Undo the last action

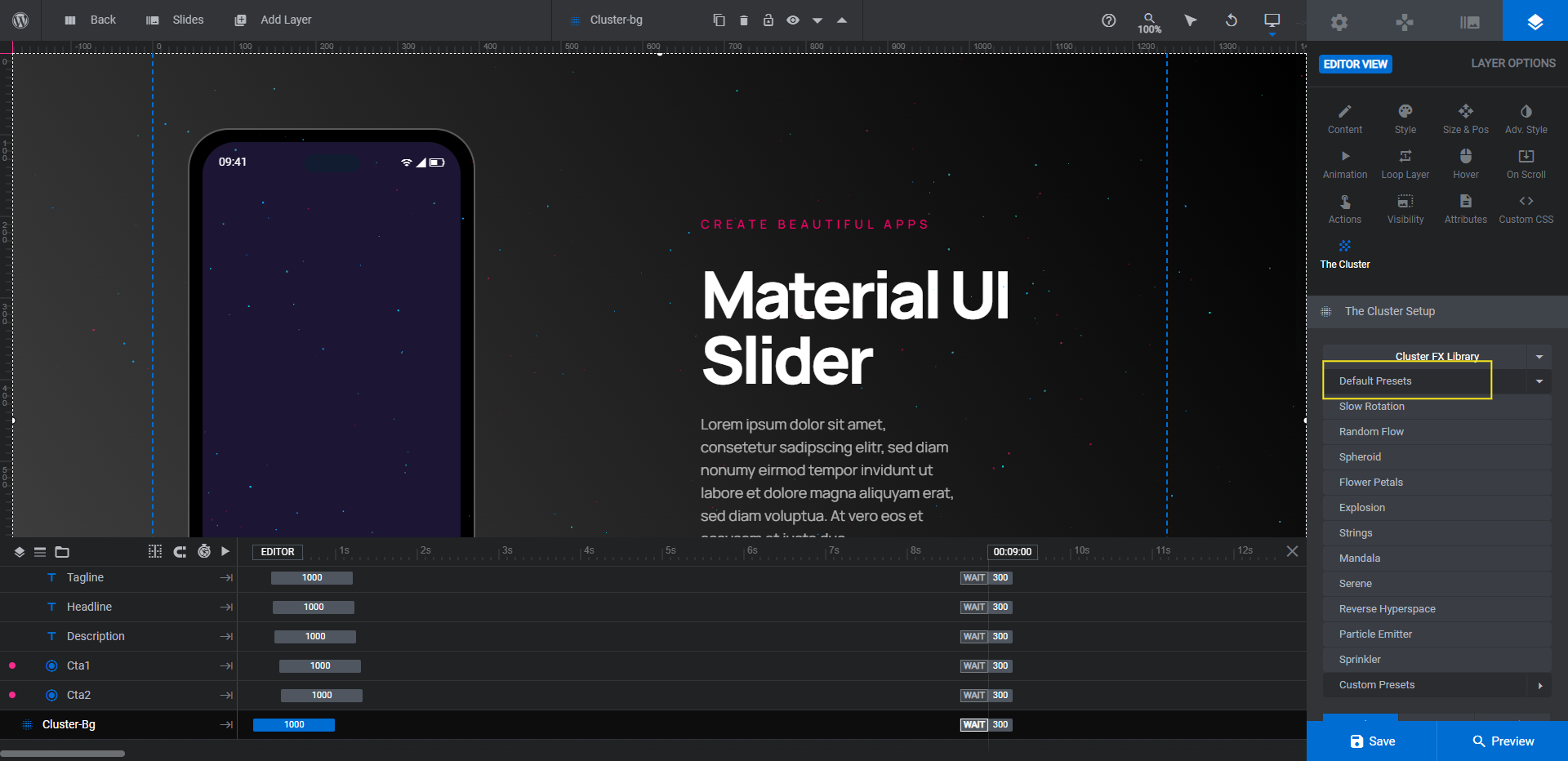click(x=1232, y=20)
